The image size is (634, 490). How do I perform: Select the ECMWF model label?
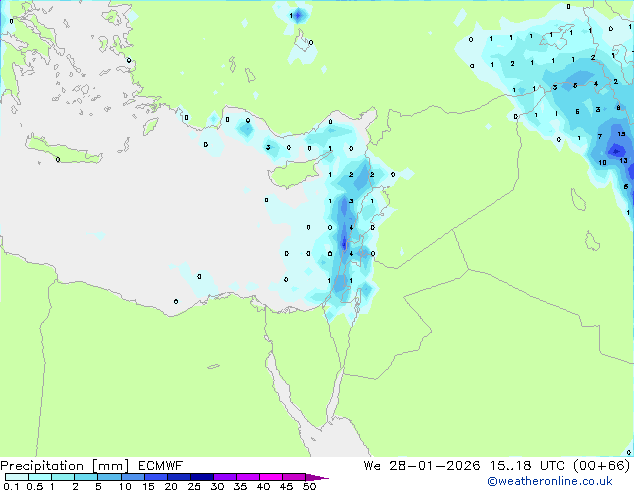coord(161,466)
